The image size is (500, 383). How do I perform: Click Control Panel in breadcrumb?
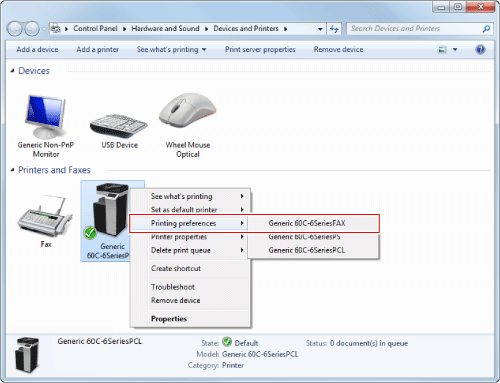(x=95, y=29)
